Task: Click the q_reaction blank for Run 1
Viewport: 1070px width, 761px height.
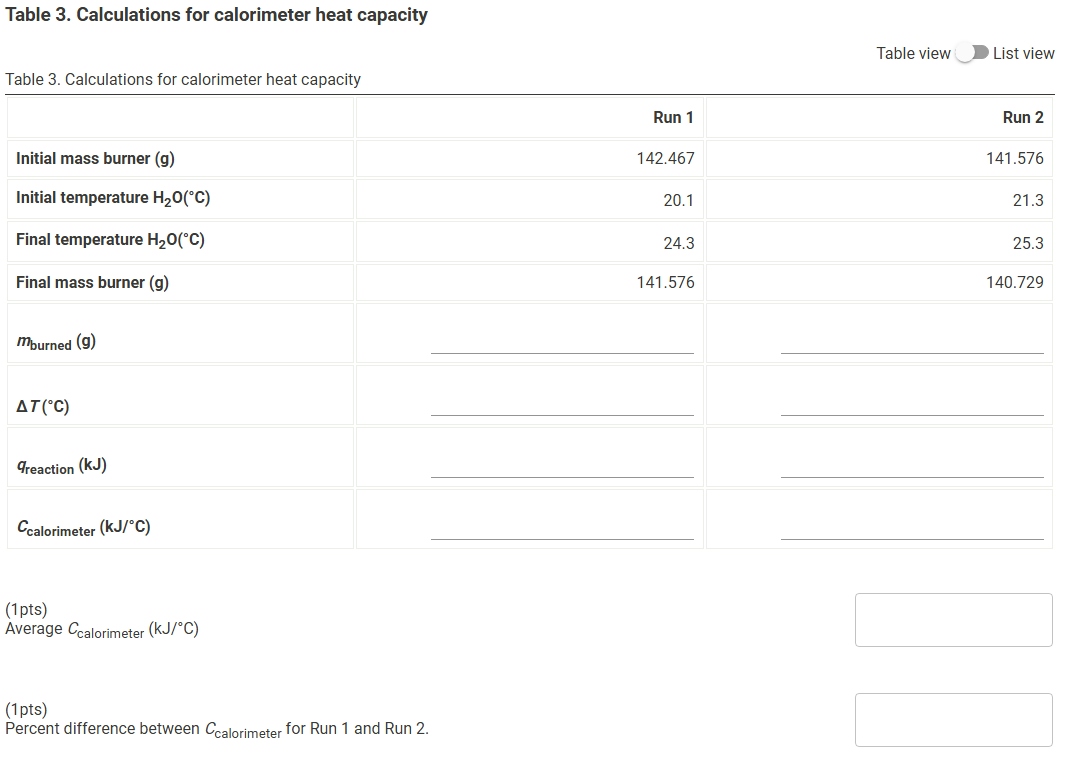Action: [562, 475]
